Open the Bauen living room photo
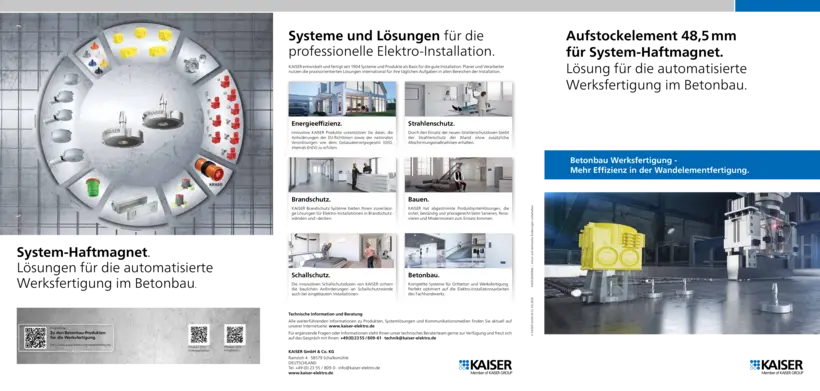The image size is (820, 391). pos(459,175)
